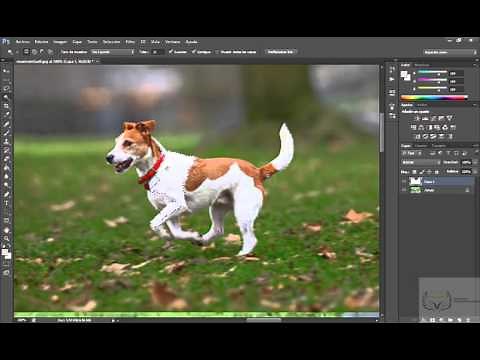Click the Perfeccionar borde button
Image resolution: width=480 pixels, height=360 pixels.
[281, 52]
